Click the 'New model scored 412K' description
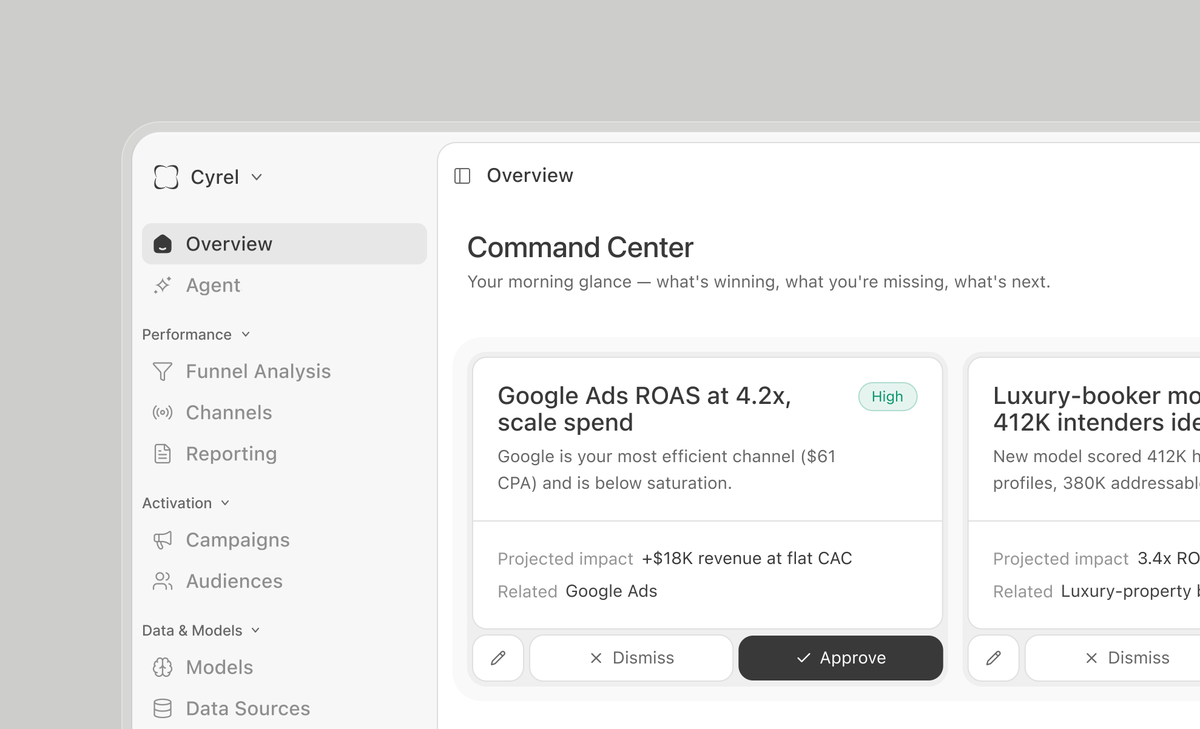This screenshot has height=729, width=1200. pos(1096,470)
